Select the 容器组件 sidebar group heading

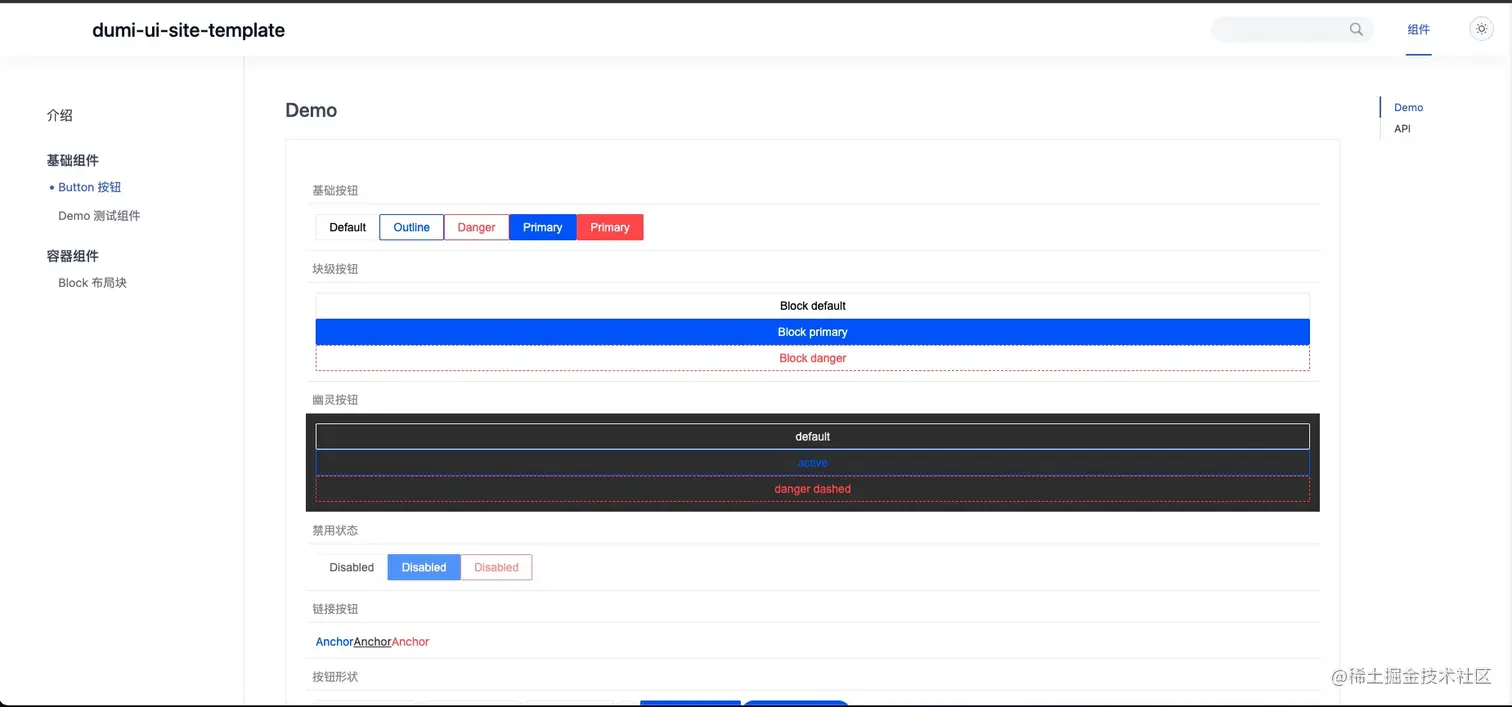coord(72,256)
